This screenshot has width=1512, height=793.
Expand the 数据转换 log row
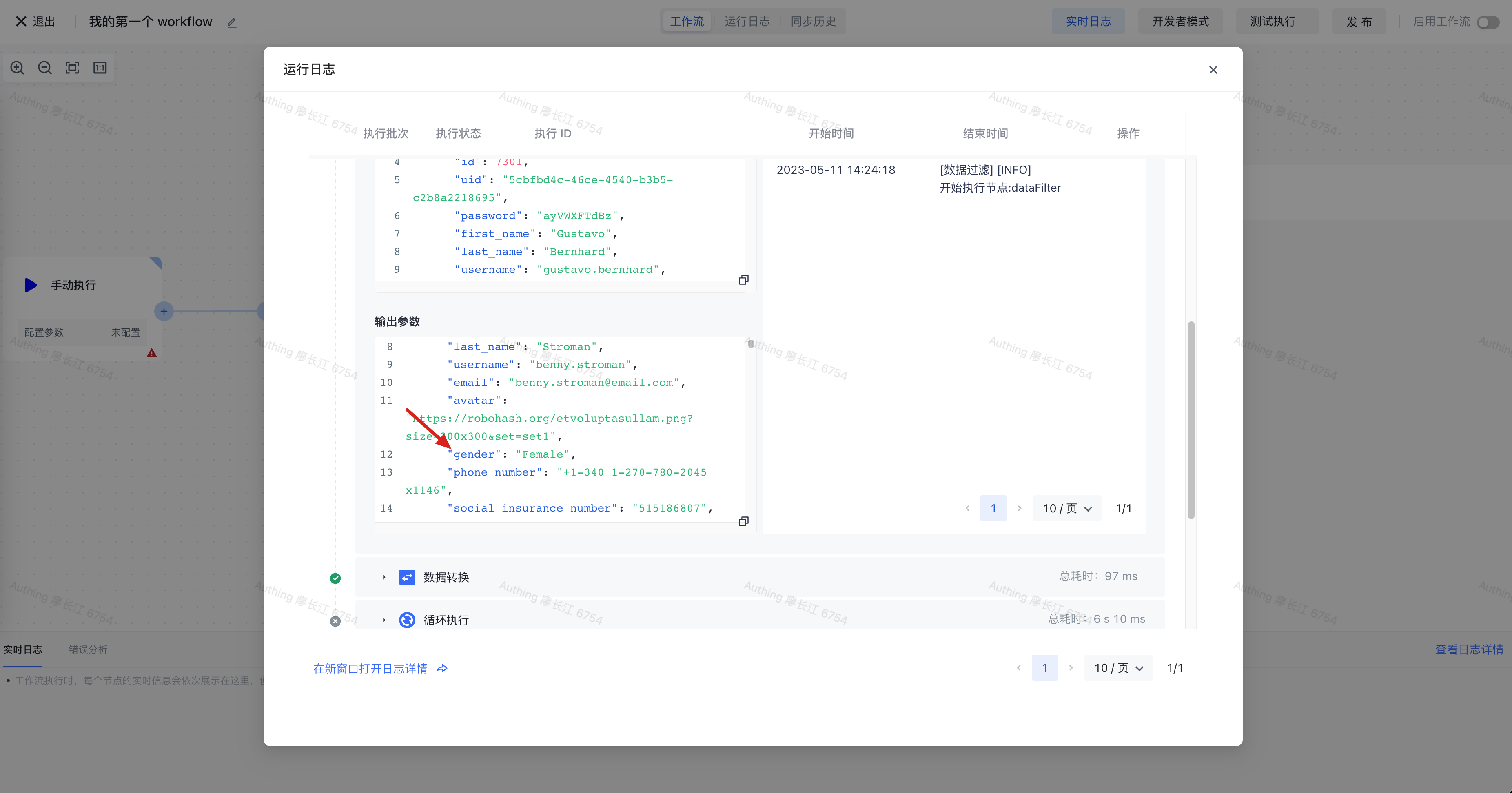(384, 577)
